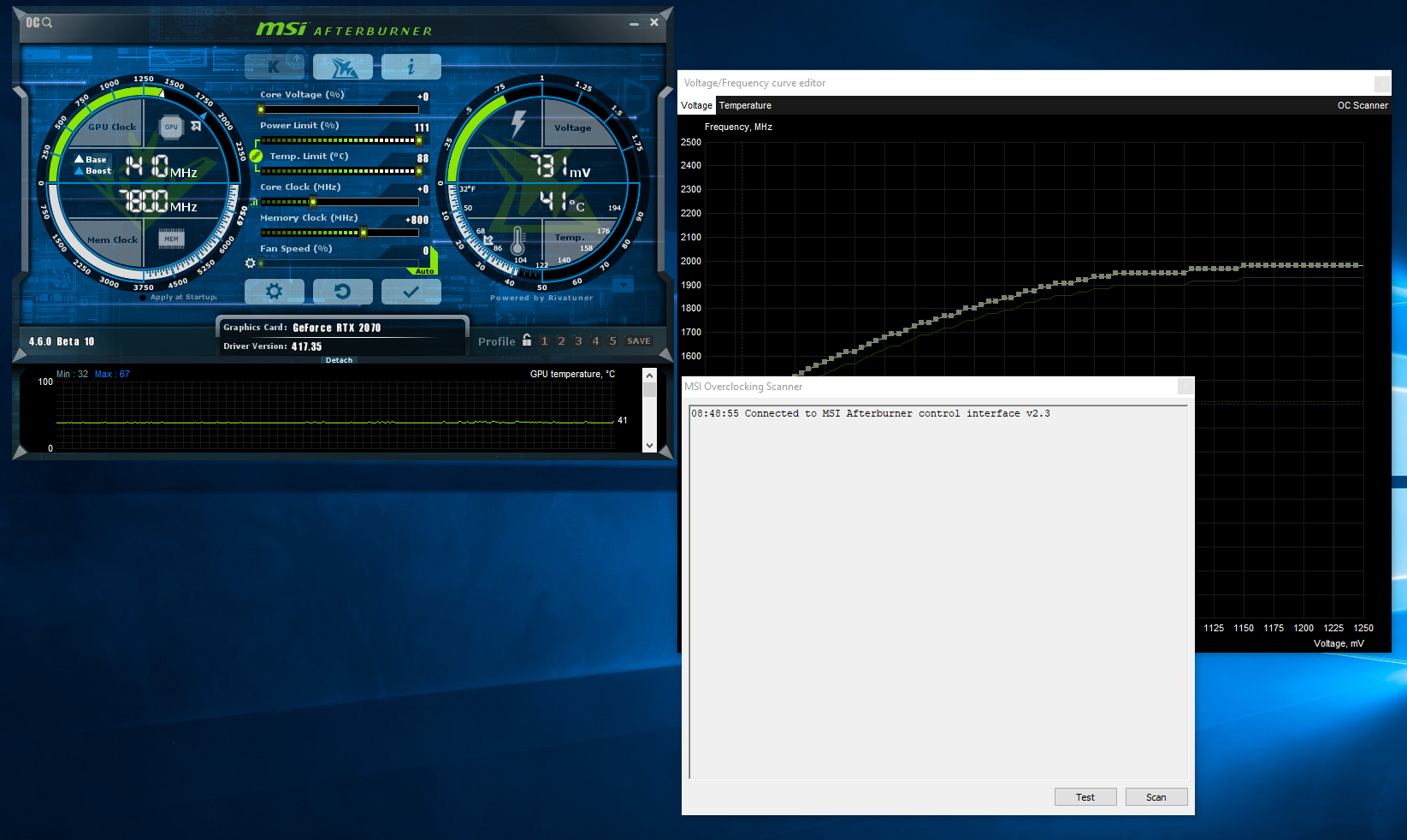Close the MSI Afterburner window

[x=654, y=22]
